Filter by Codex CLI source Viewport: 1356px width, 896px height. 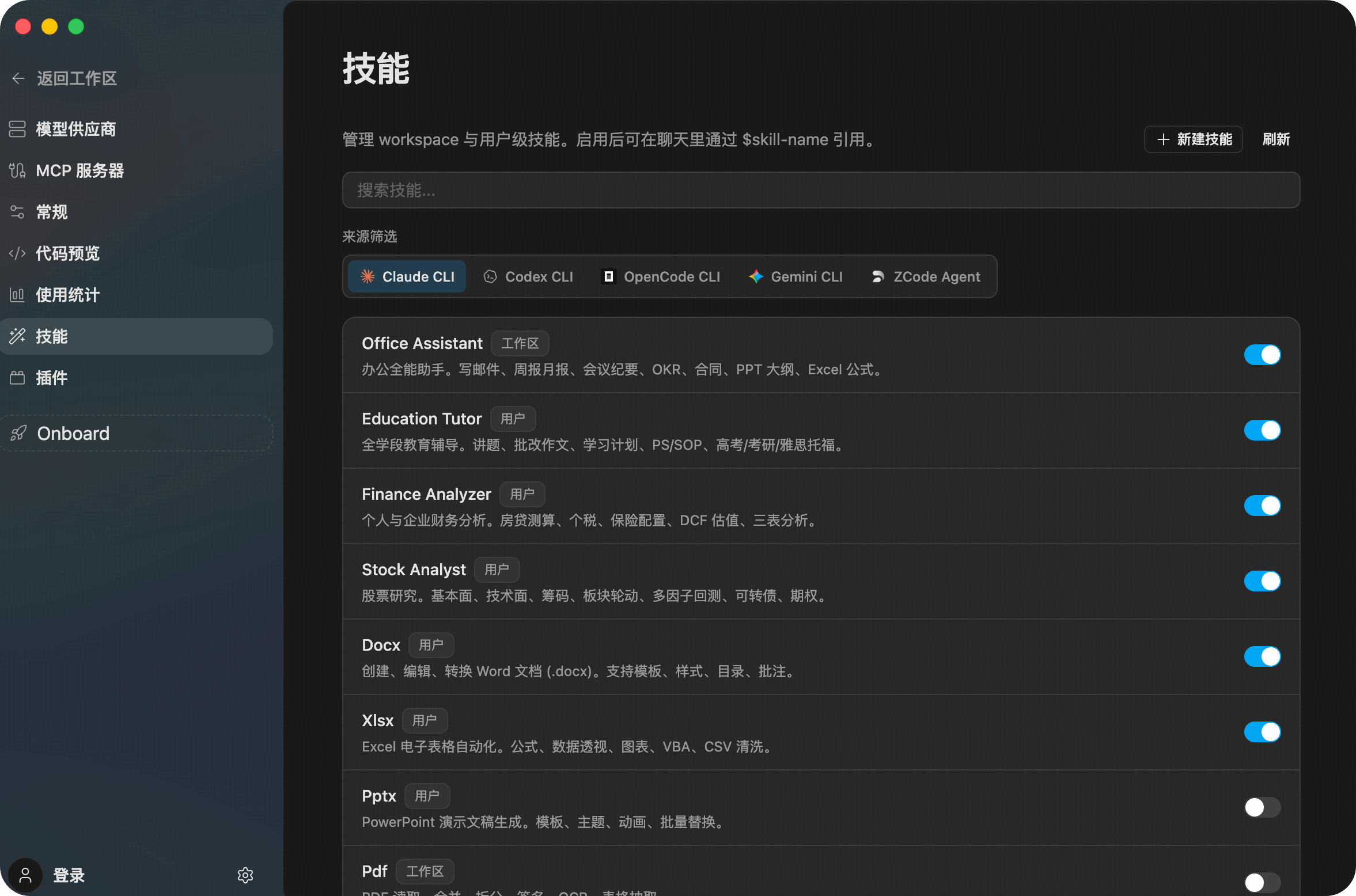click(x=528, y=277)
